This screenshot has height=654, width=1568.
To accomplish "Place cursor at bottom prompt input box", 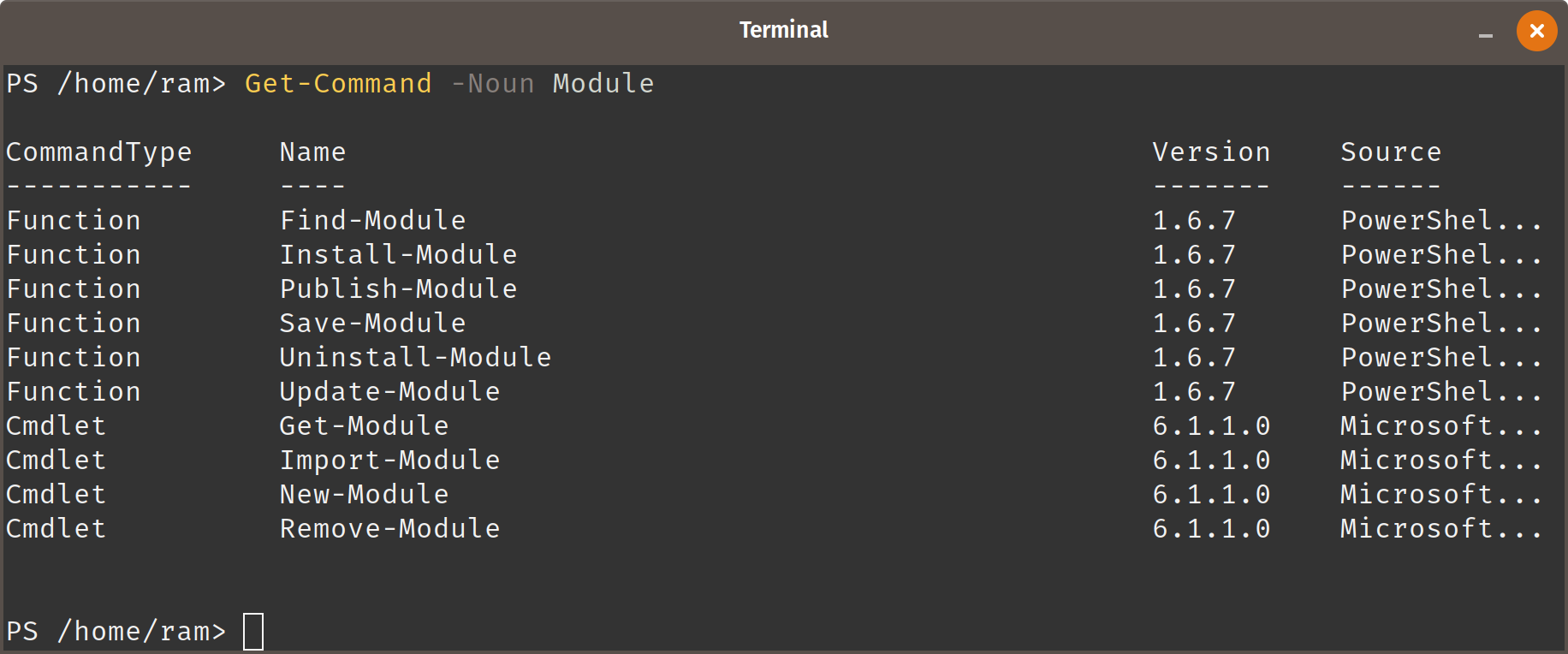I will pyautogui.click(x=253, y=632).
